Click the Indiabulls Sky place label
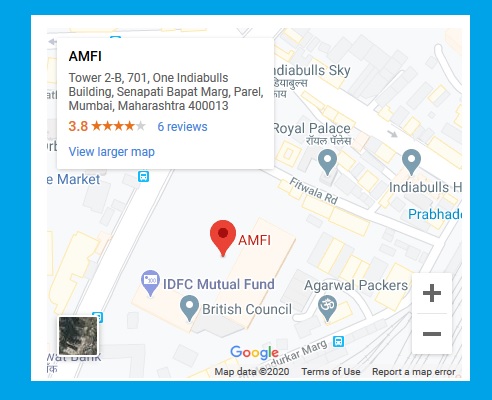Viewport: 492px width, 400px height. click(312, 70)
